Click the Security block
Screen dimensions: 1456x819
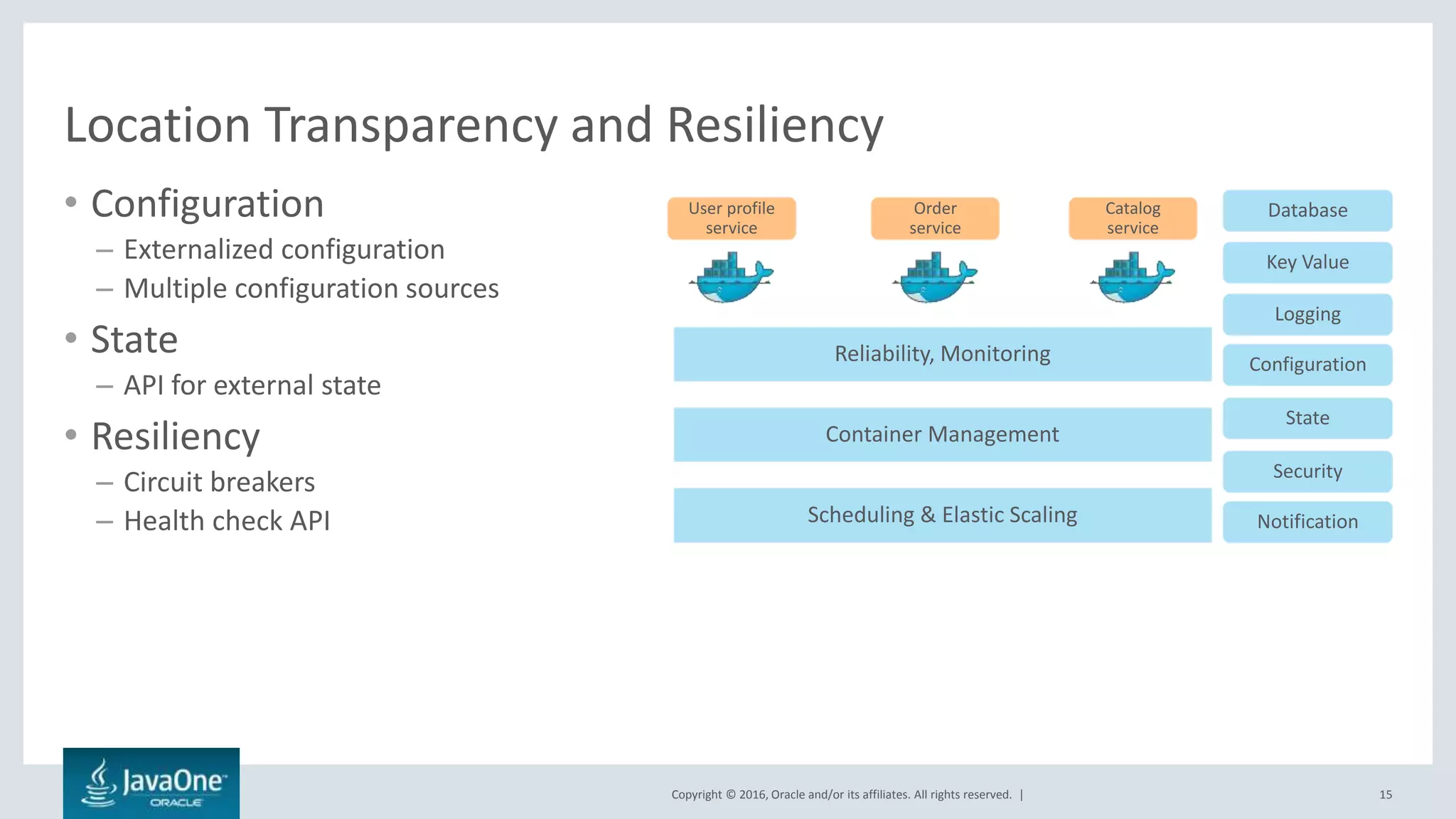point(1307,471)
